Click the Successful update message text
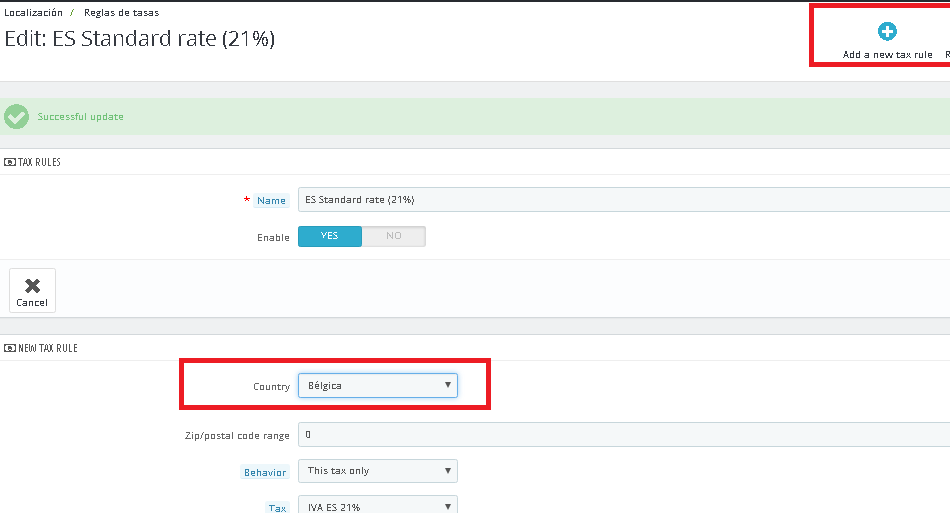 pyautogui.click(x=81, y=117)
